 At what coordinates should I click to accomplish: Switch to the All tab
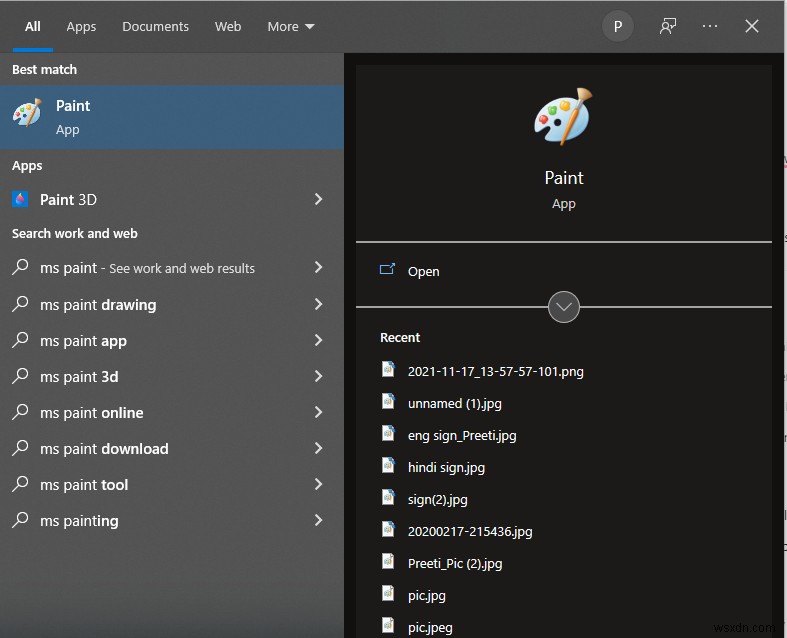click(33, 27)
